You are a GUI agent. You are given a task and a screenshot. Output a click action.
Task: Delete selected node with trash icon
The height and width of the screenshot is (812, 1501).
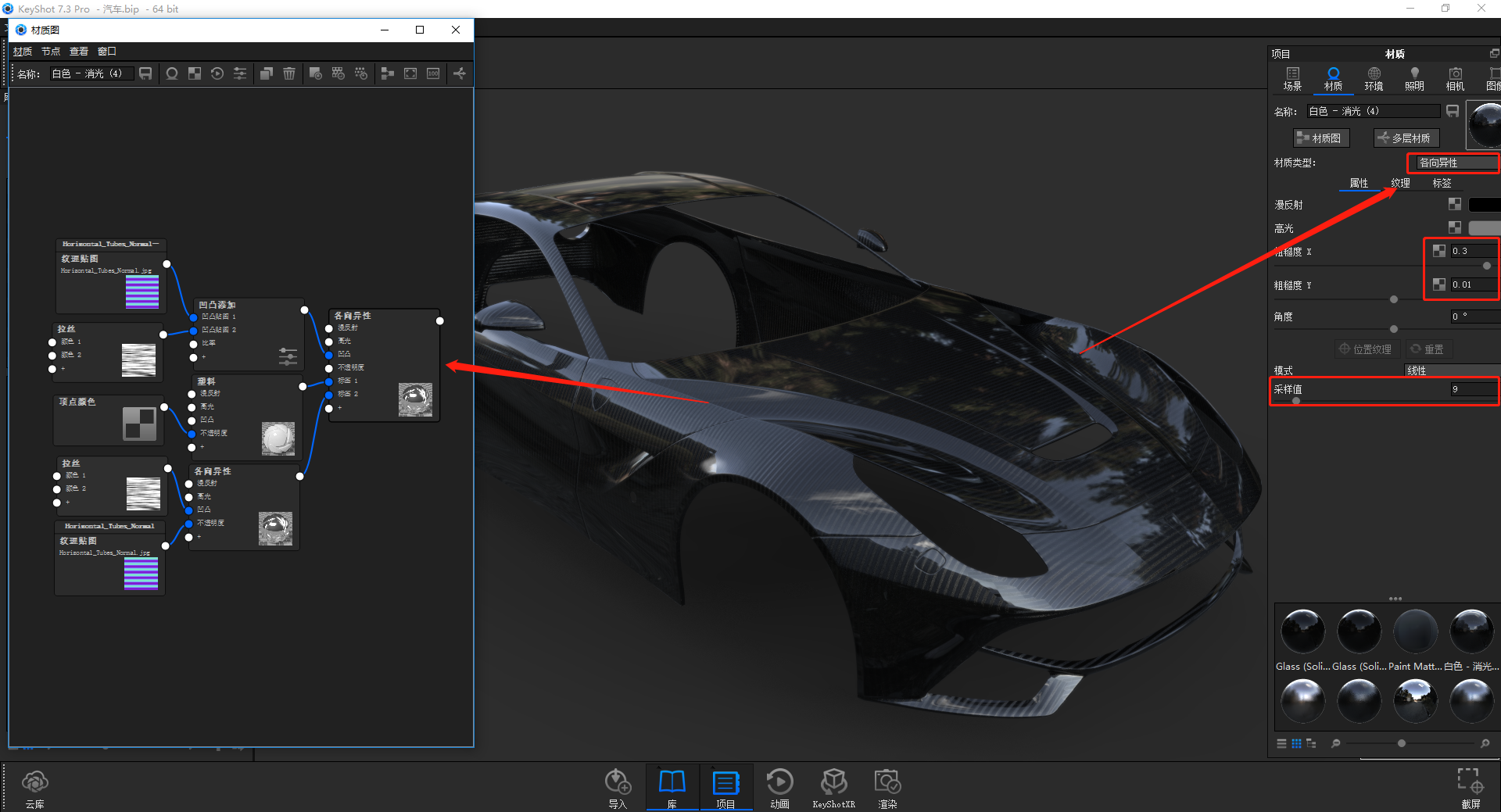coord(289,73)
